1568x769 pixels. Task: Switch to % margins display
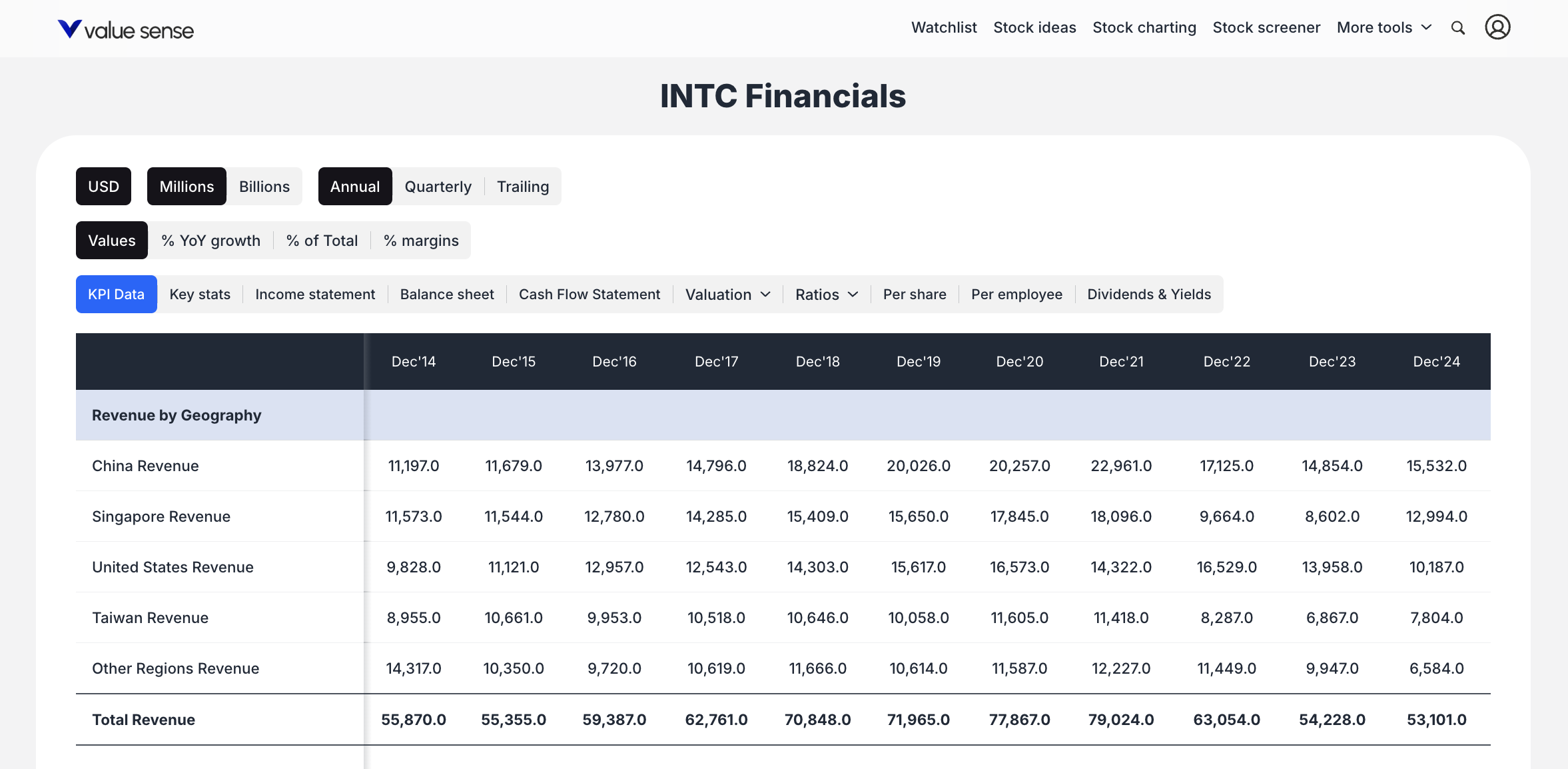421,240
